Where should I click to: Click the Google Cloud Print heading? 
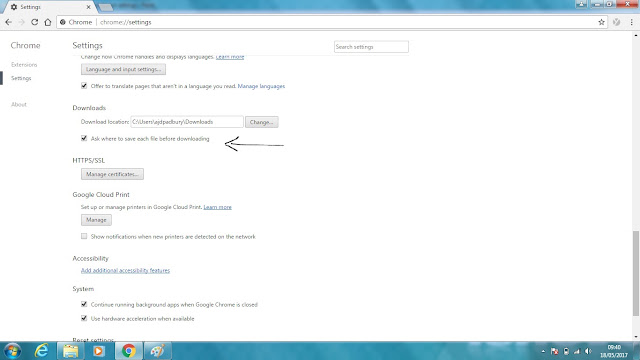pyautogui.click(x=101, y=195)
